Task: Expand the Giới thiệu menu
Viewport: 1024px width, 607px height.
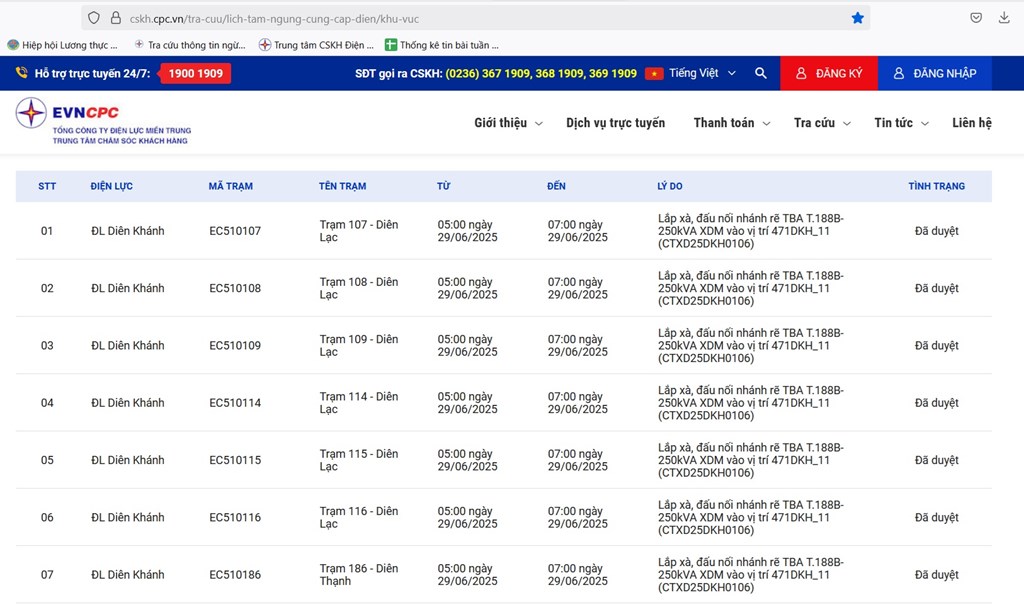Action: pos(508,123)
